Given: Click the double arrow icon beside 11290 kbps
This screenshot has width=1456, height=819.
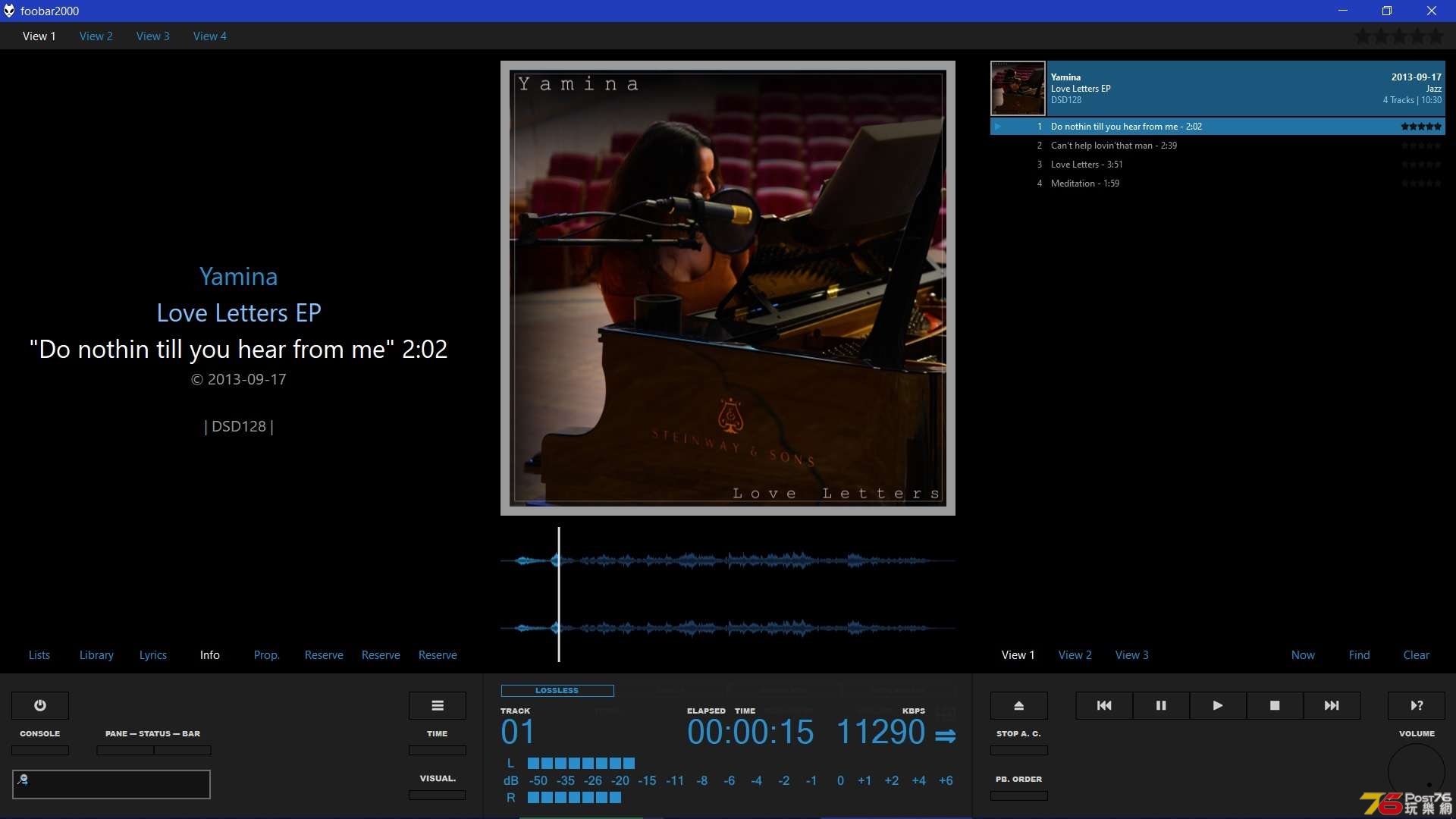Looking at the screenshot, I should tap(945, 736).
